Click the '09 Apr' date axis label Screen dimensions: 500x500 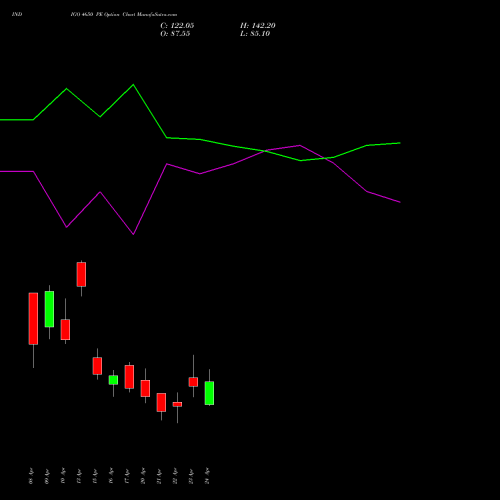[47, 476]
